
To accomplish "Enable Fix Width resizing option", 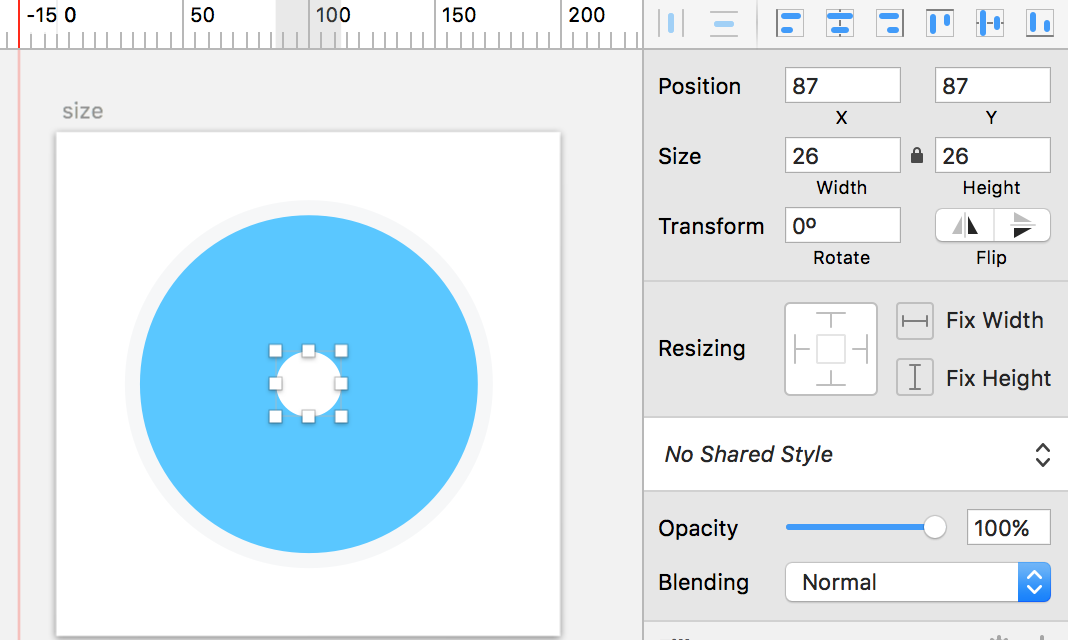I will coord(915,321).
